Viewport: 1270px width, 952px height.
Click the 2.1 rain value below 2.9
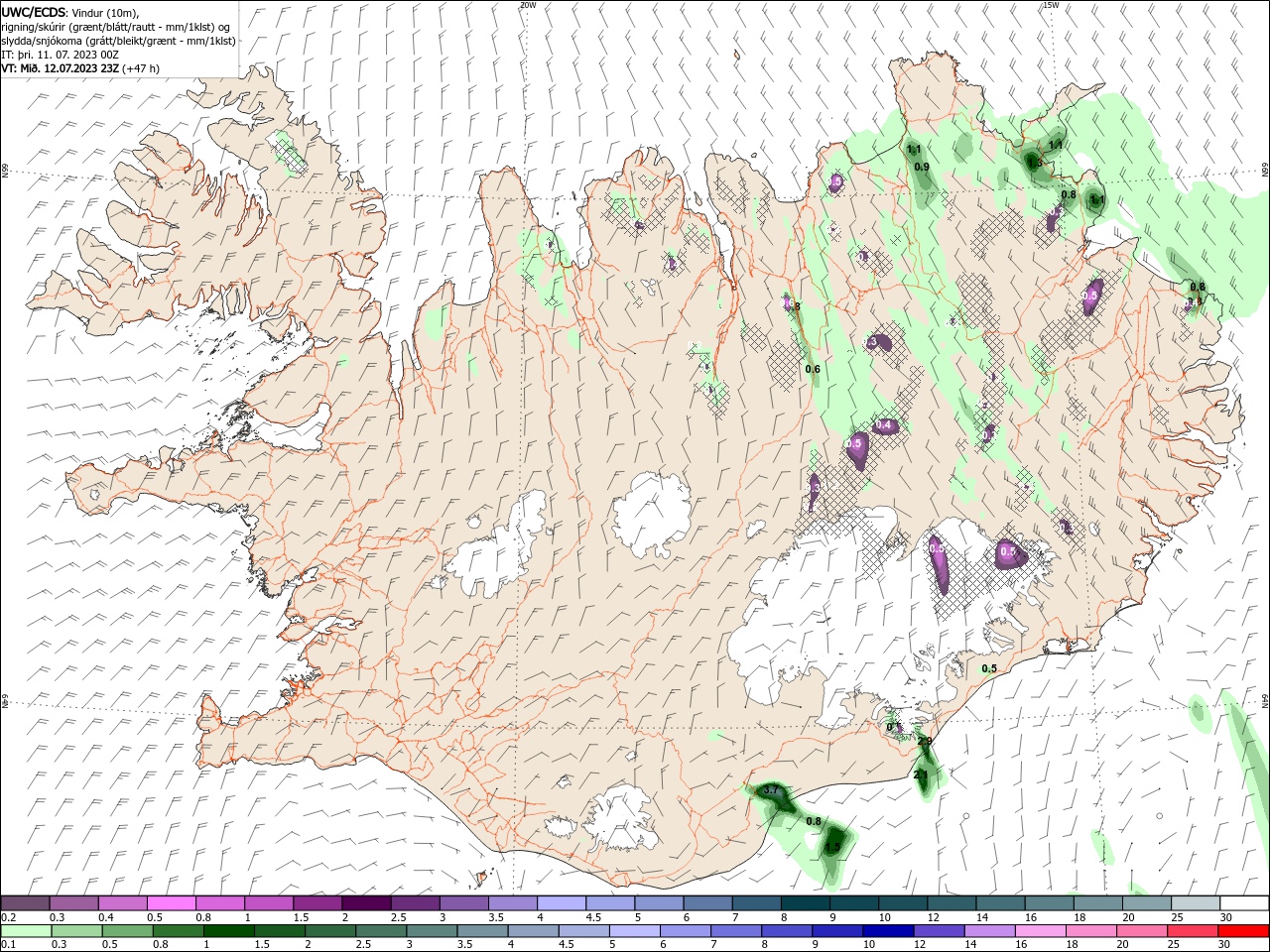click(x=921, y=774)
